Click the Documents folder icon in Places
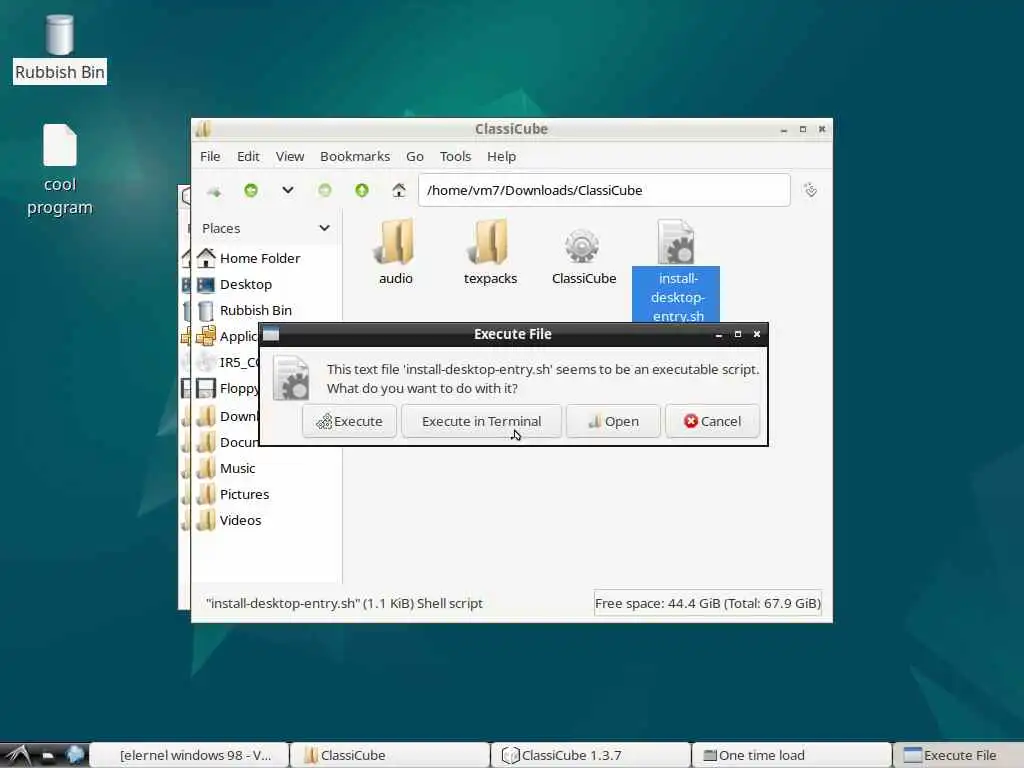The image size is (1024, 768). pos(206,442)
